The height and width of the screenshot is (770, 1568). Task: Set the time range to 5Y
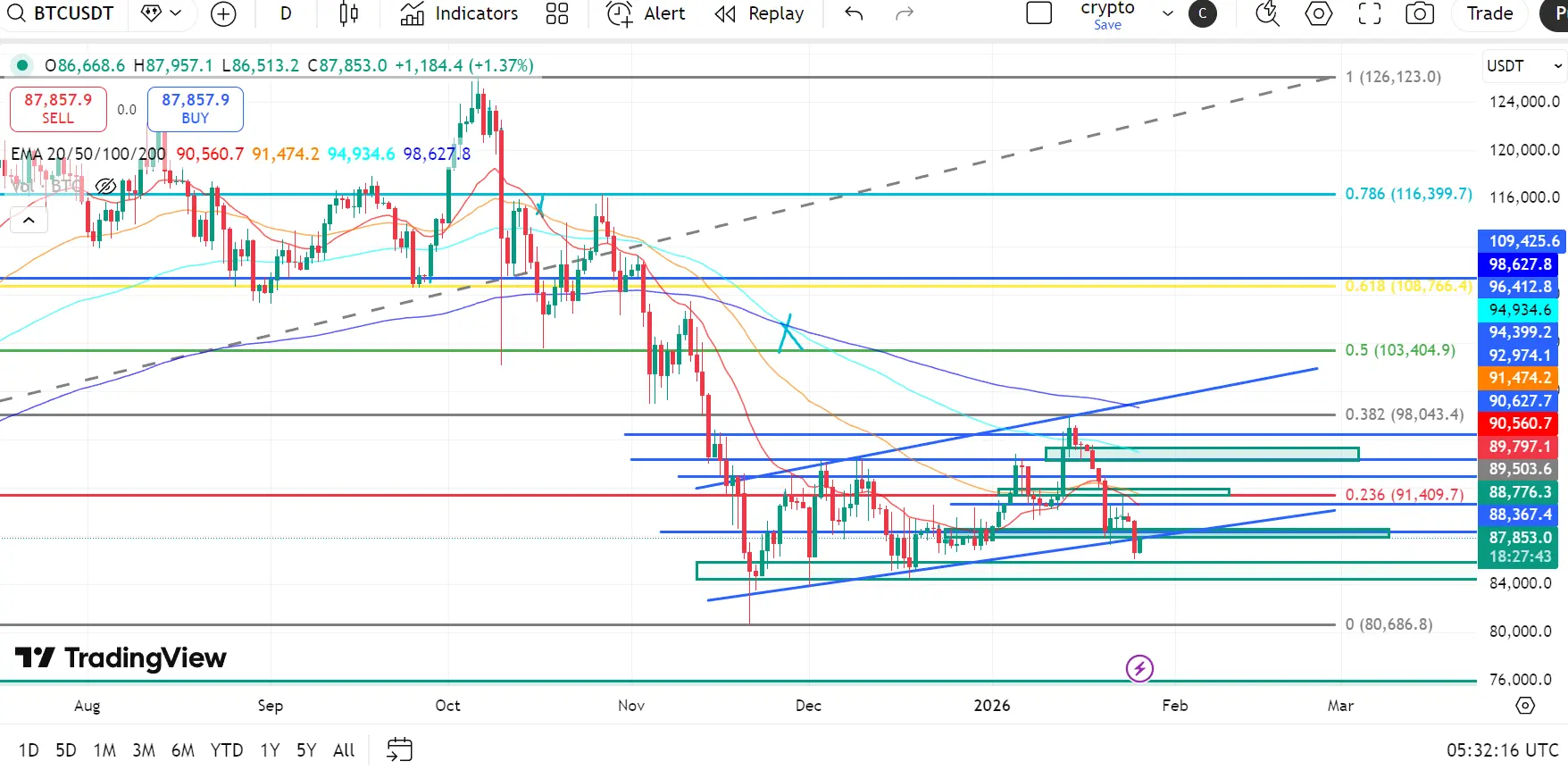click(306, 750)
